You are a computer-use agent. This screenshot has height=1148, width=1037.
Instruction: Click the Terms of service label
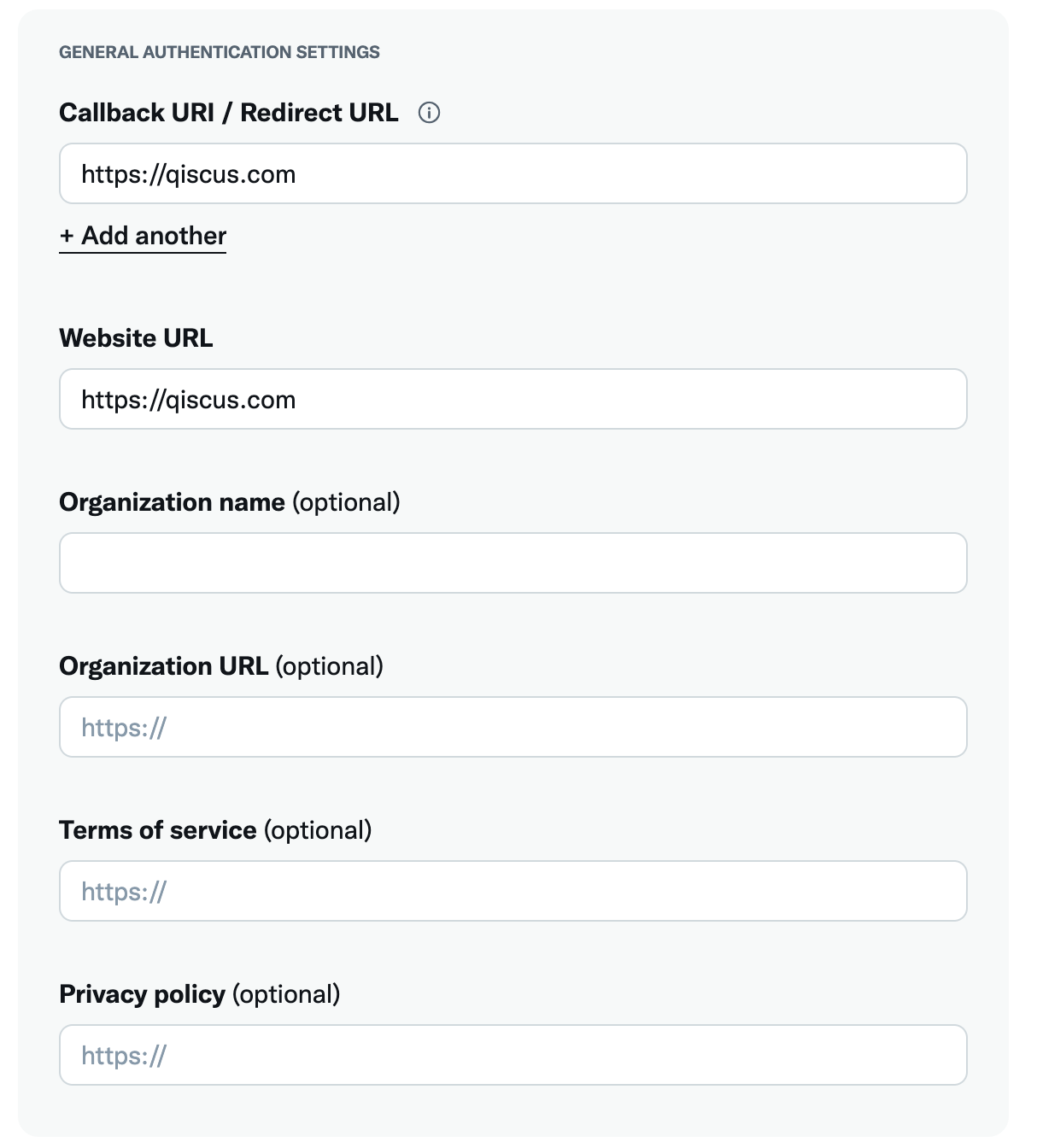[158, 830]
